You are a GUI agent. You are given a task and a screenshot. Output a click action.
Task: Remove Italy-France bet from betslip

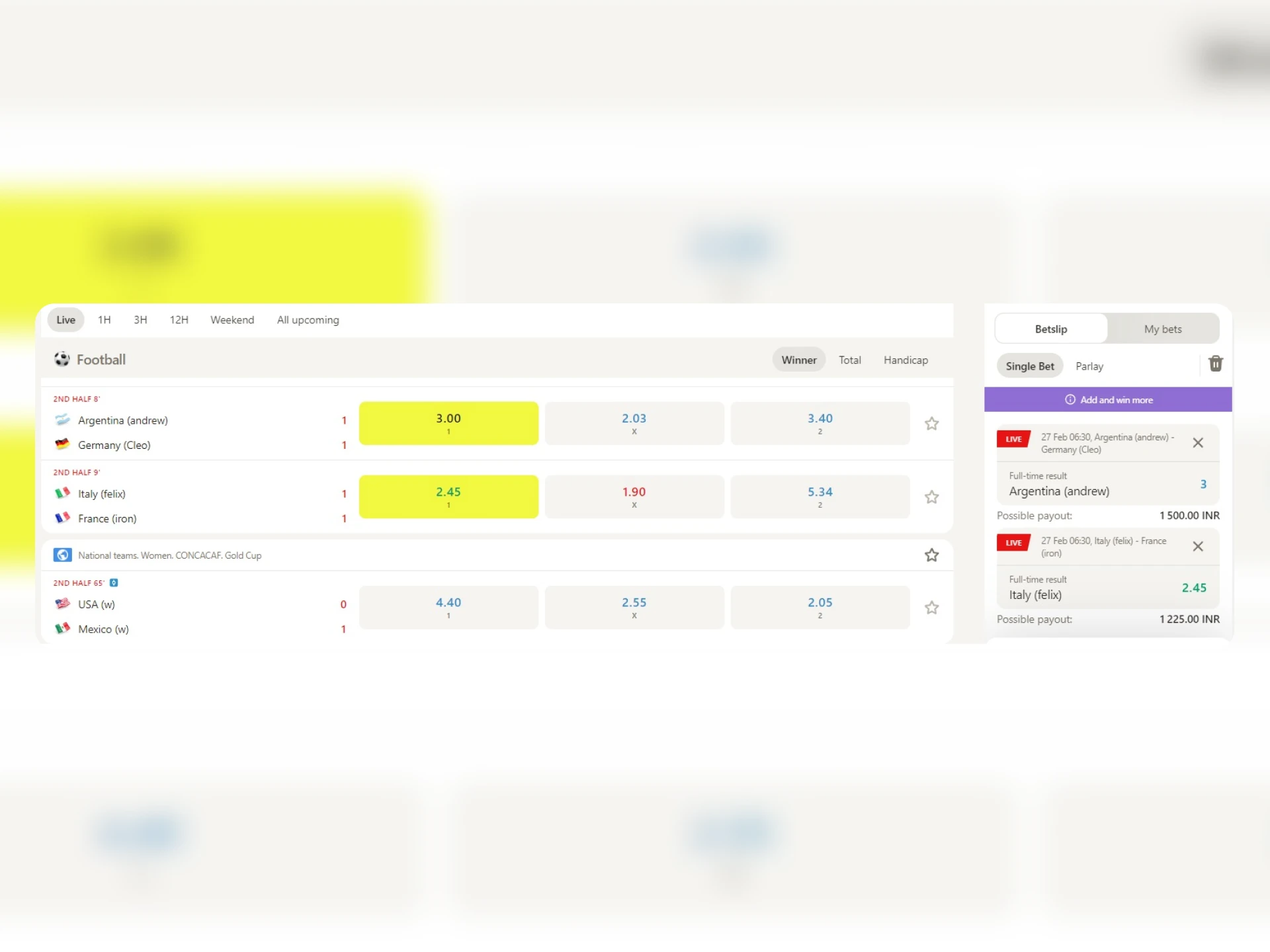click(1197, 547)
